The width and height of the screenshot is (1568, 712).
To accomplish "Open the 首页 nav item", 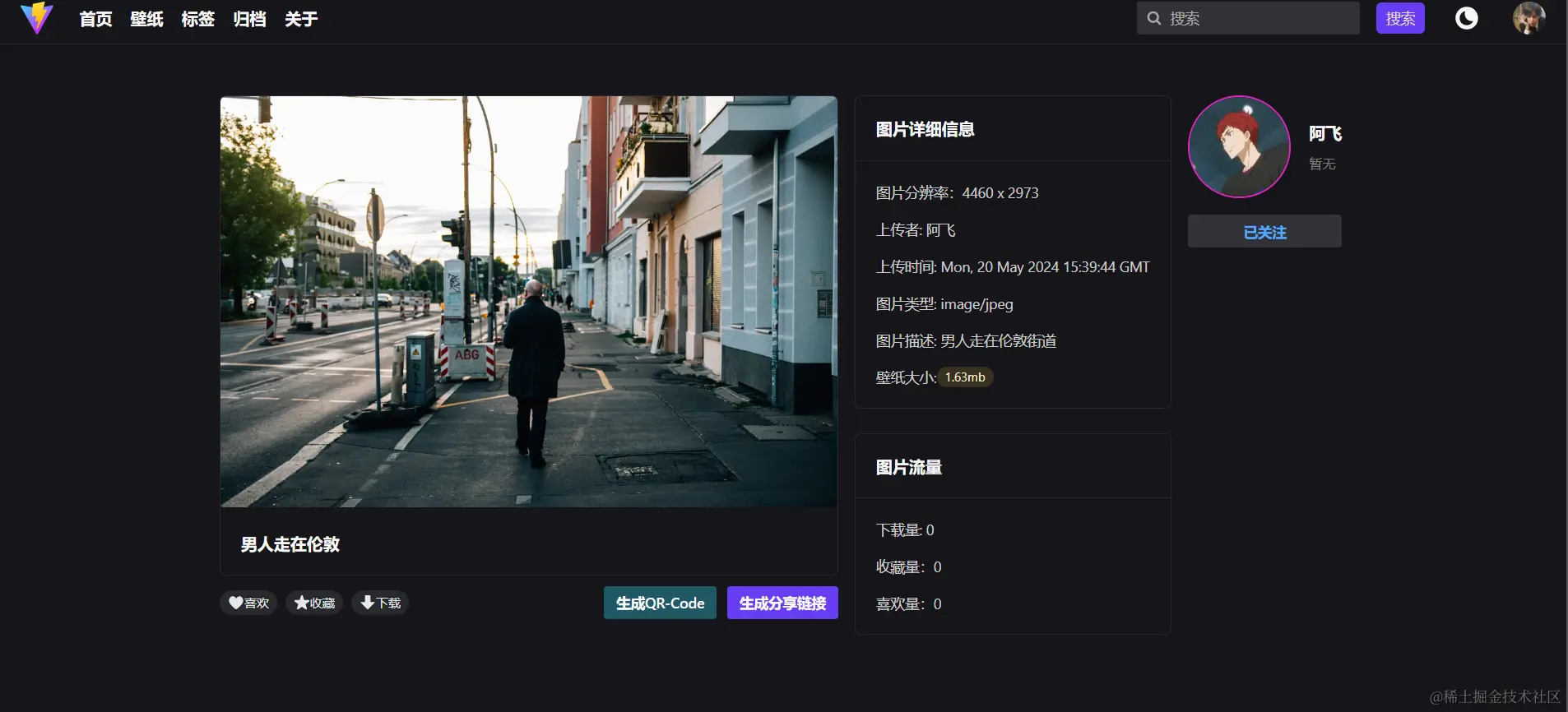I will [x=95, y=19].
